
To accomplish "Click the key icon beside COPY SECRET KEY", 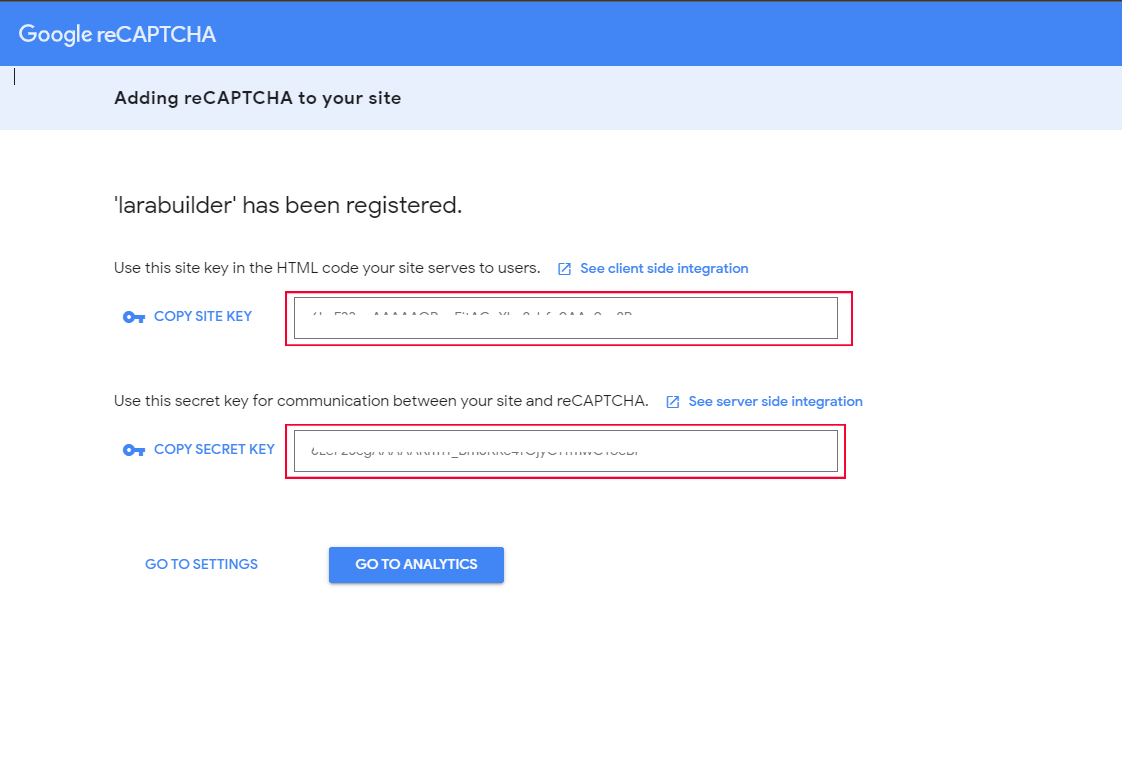I will pyautogui.click(x=134, y=450).
